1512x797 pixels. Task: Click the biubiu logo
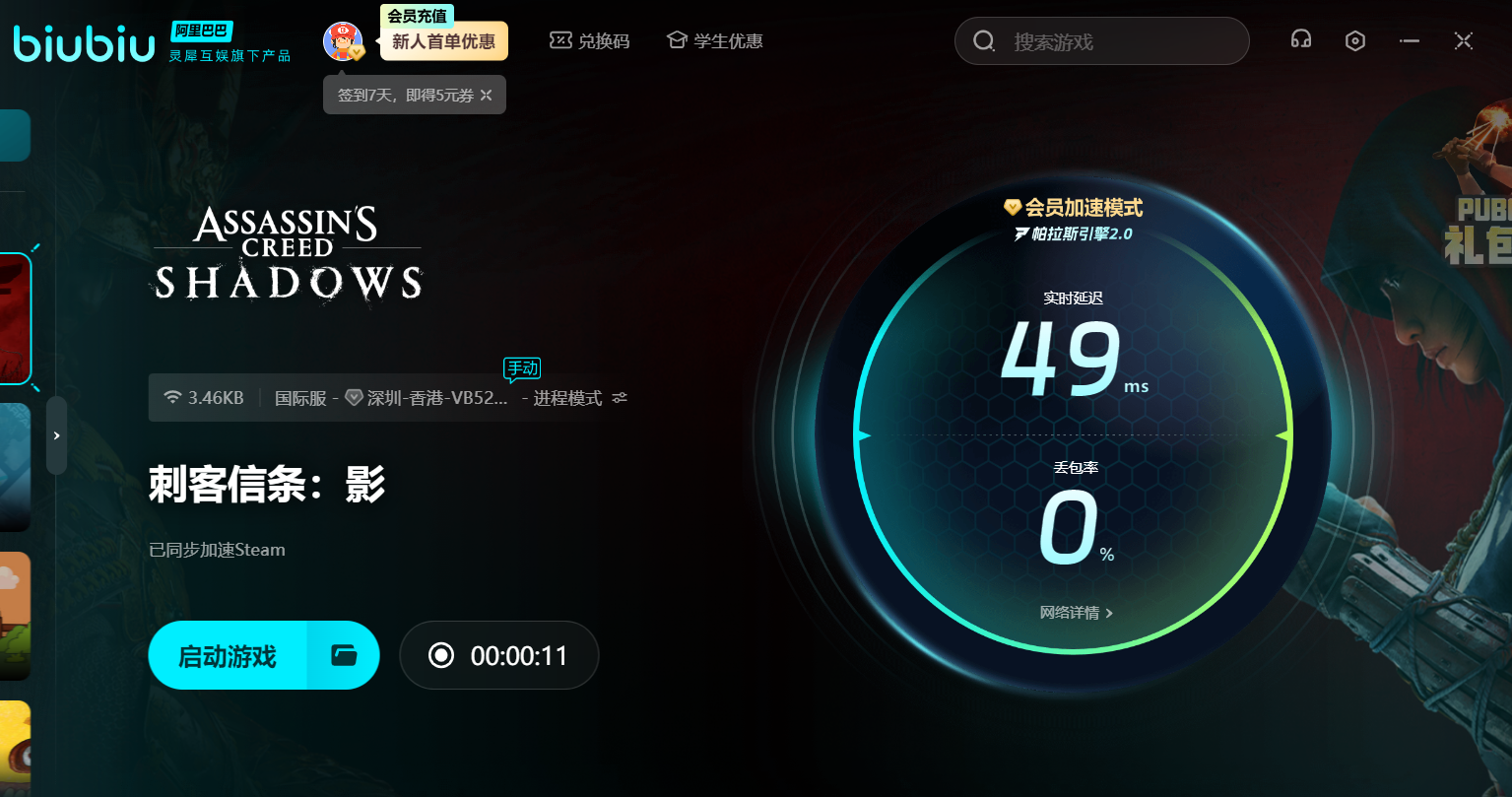(84, 44)
